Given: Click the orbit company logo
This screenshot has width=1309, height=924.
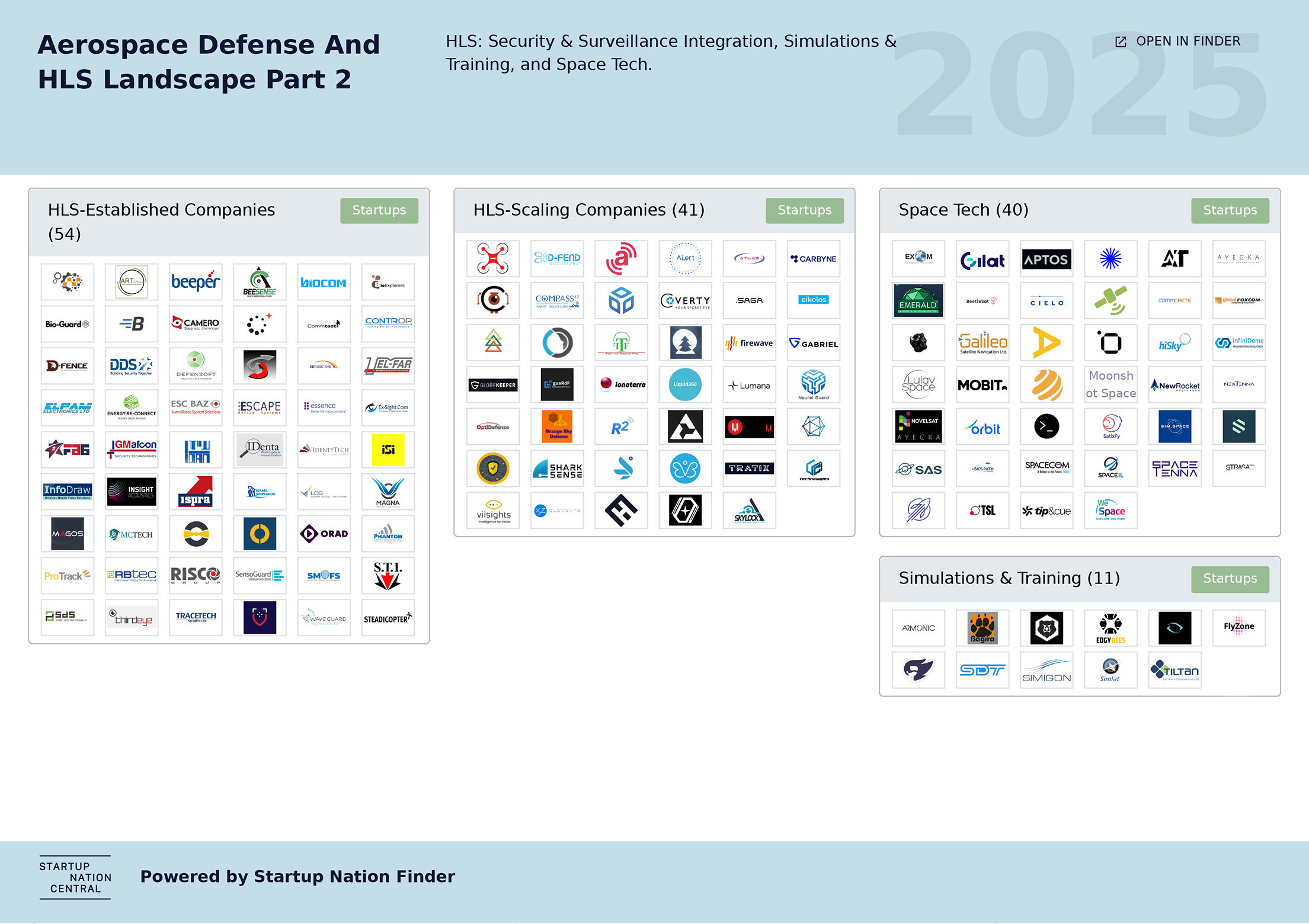Looking at the screenshot, I should tap(982, 427).
